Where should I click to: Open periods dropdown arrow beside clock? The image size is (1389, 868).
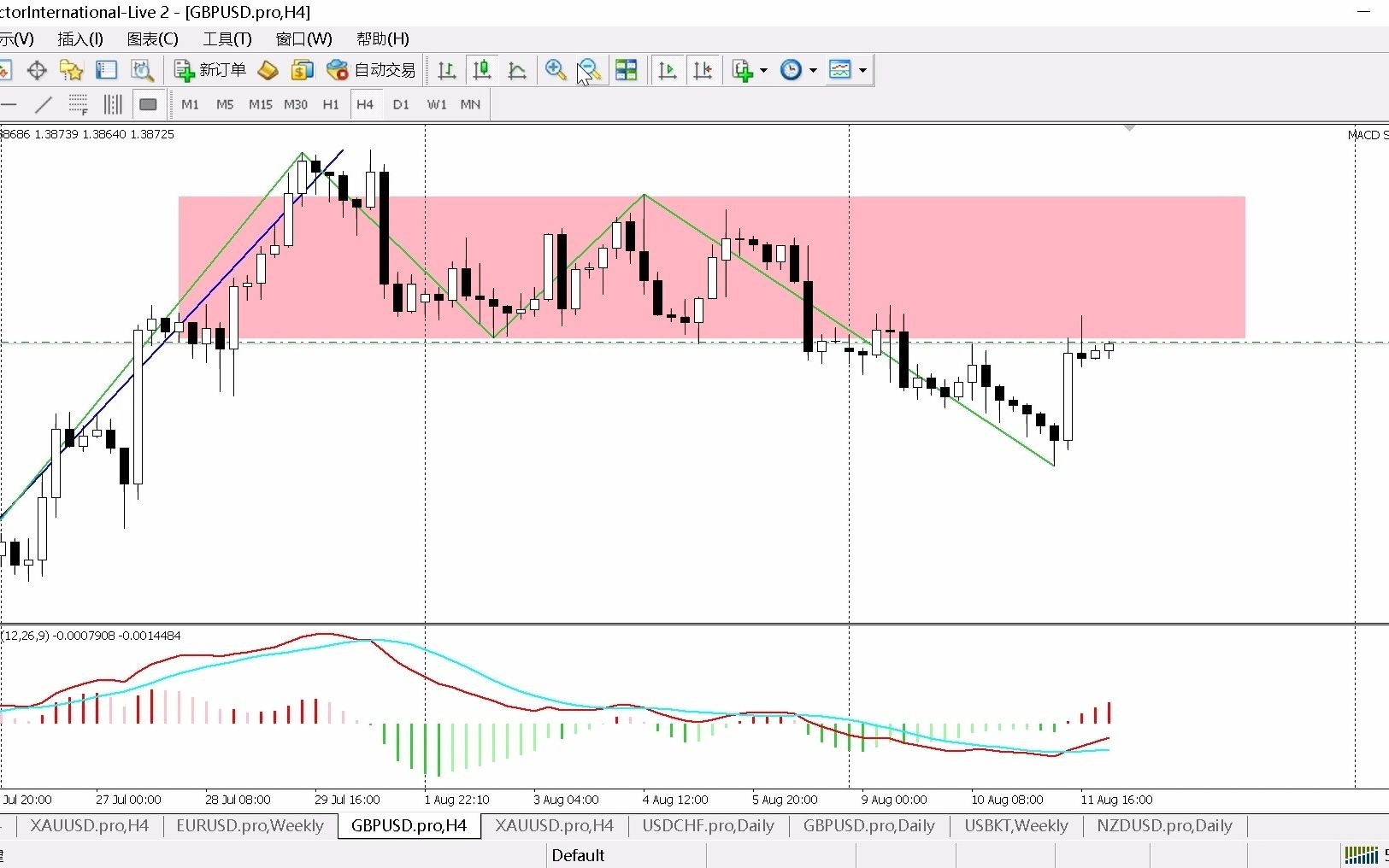click(813, 70)
